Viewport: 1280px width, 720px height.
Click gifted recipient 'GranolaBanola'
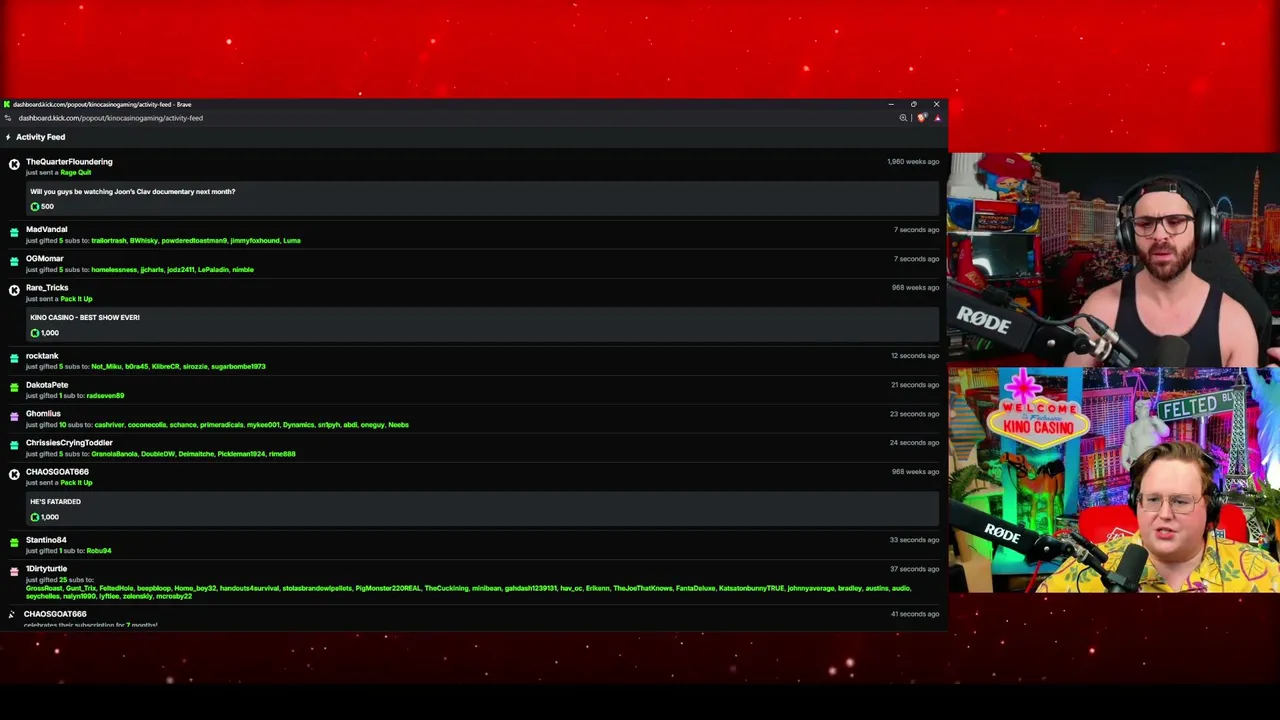[x=114, y=454]
